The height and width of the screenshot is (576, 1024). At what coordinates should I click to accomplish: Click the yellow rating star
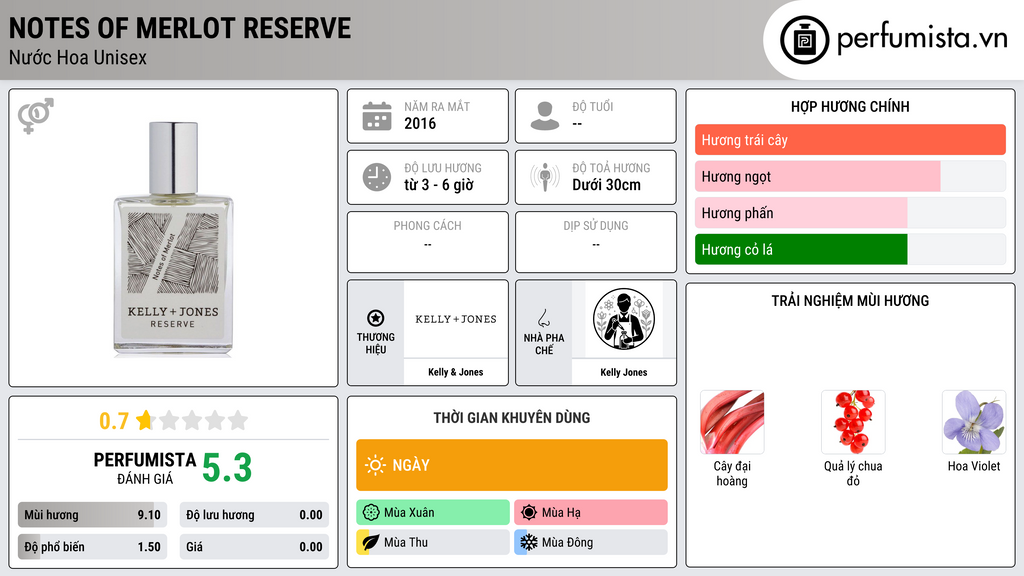(145, 420)
